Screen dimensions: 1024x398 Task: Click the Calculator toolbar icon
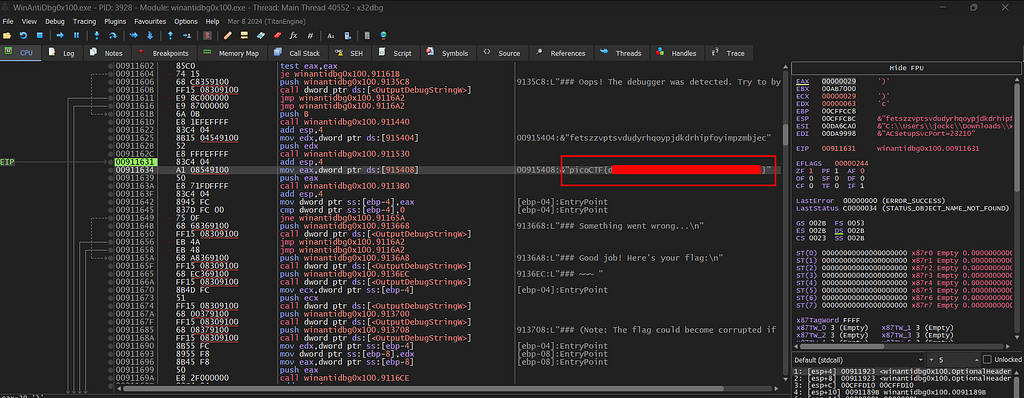(367, 35)
